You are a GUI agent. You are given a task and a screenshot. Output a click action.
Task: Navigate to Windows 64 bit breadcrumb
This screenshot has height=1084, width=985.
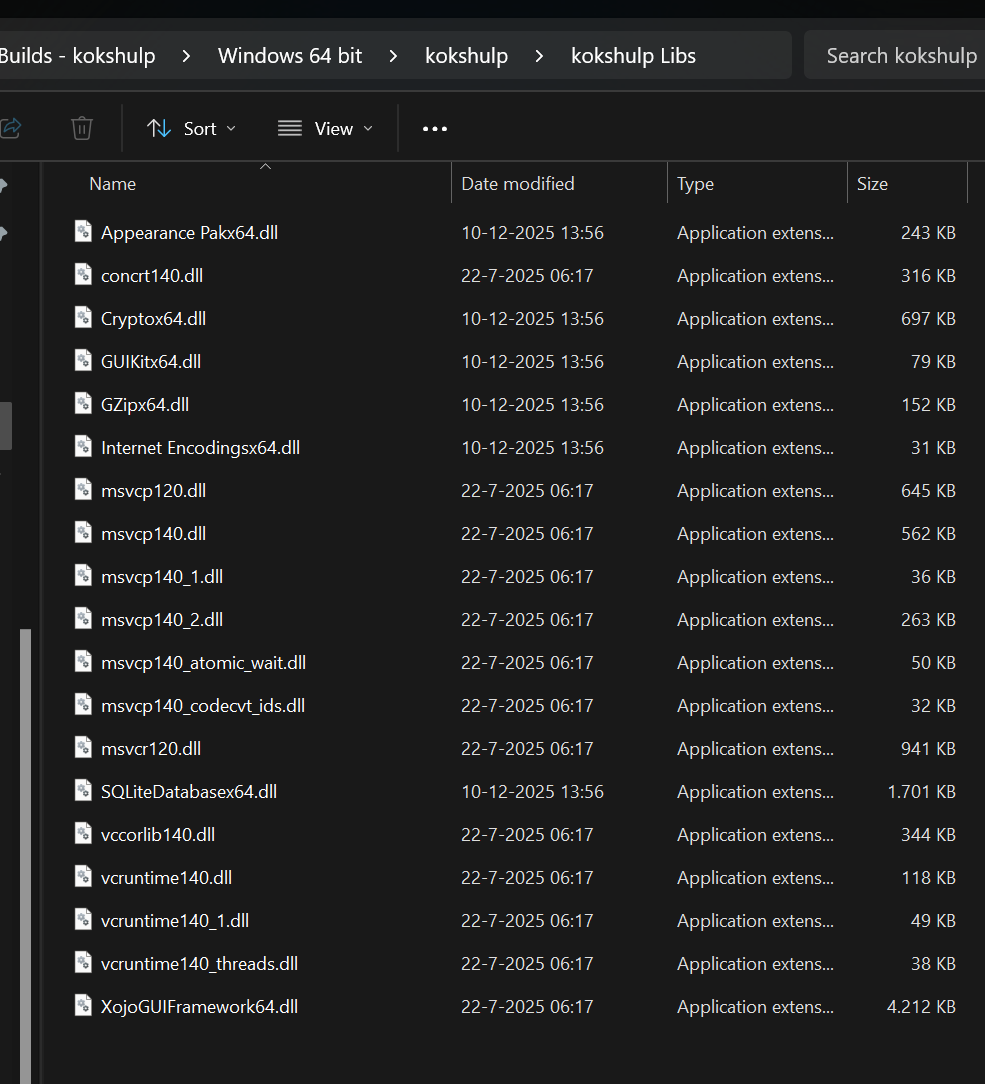coord(290,56)
